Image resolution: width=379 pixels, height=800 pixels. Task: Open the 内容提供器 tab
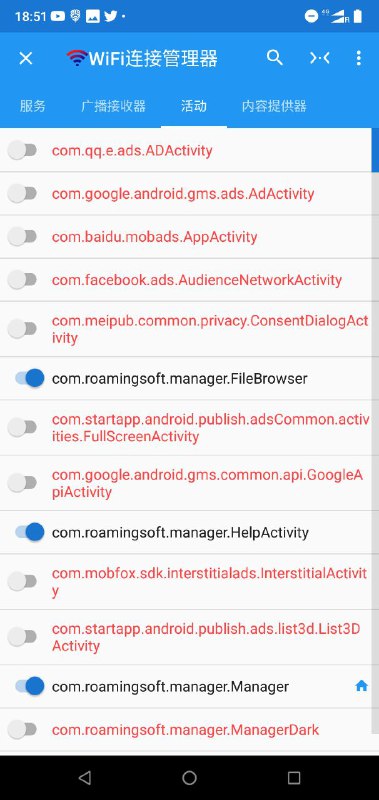point(274,106)
